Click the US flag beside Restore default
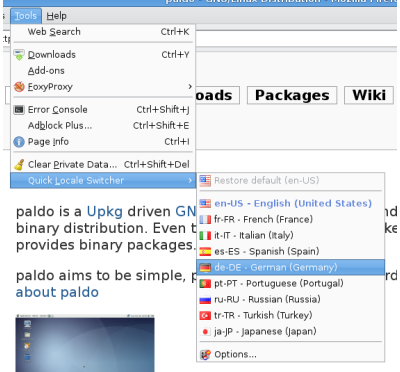 click(205, 181)
